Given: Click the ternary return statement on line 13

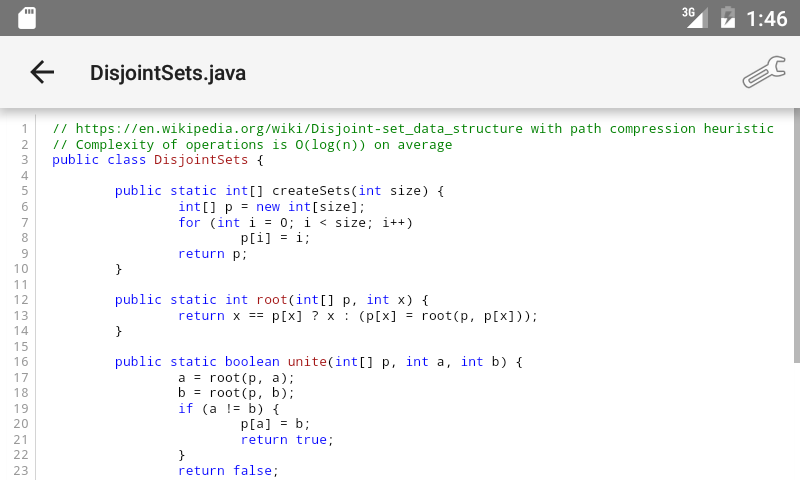Looking at the screenshot, I should click(358, 316).
